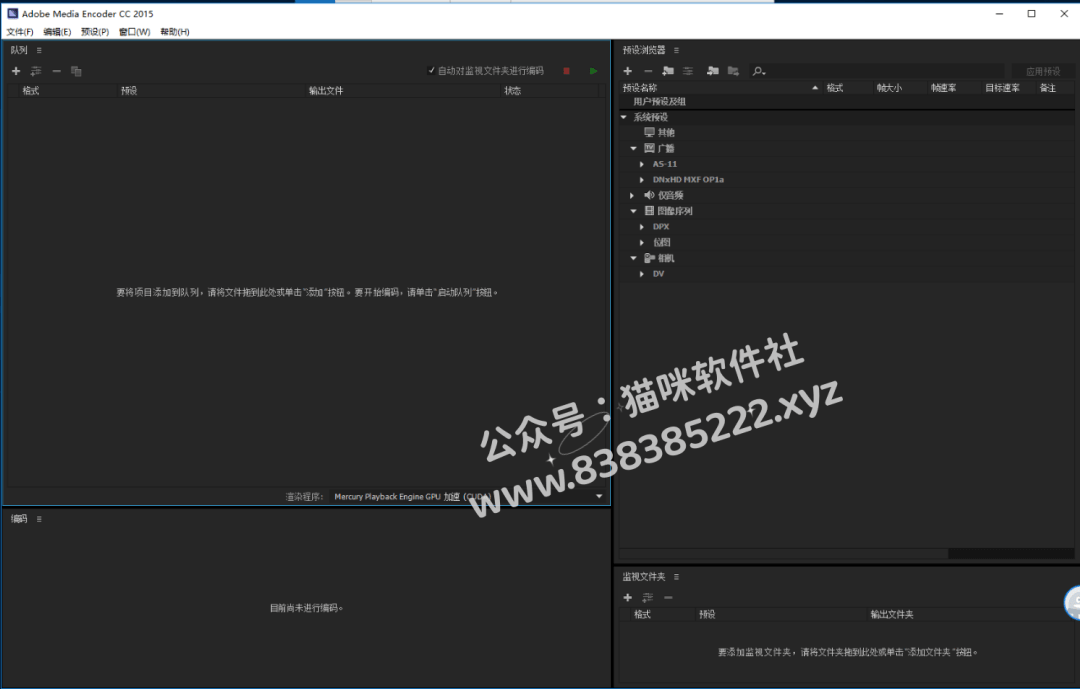Click the green start queue play button

[593, 71]
